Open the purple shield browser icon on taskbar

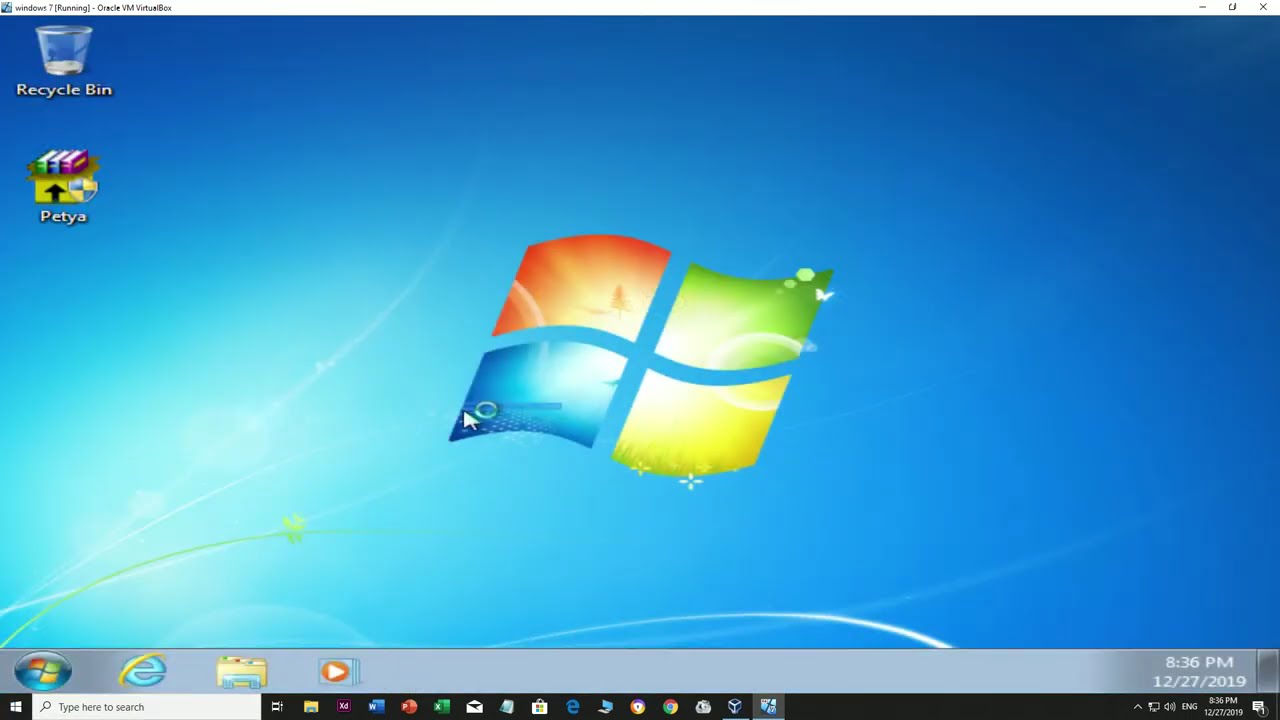(637, 707)
